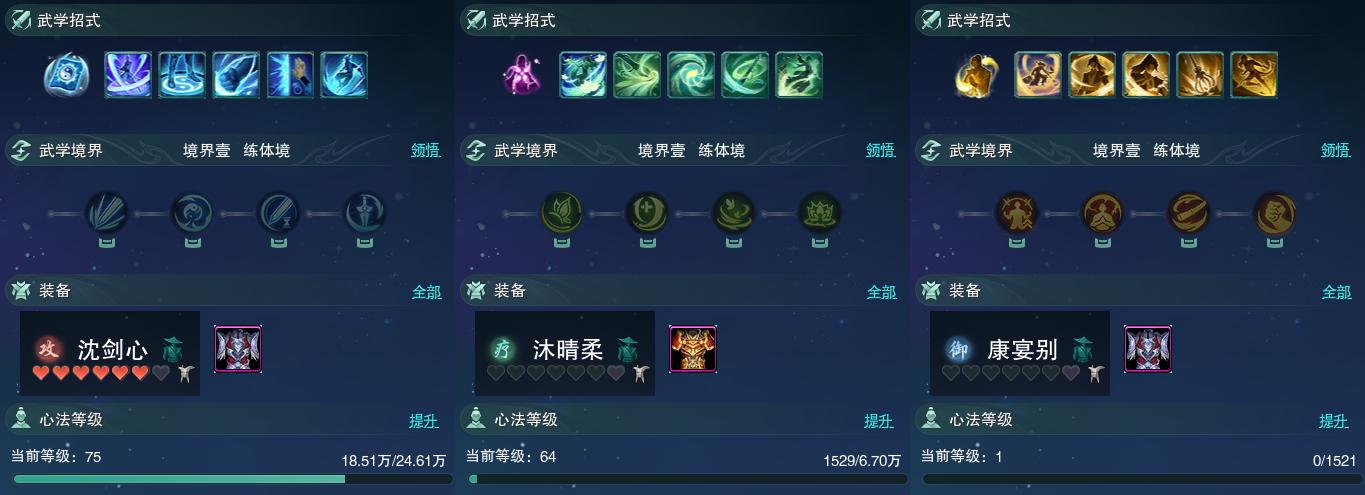This screenshot has width=1365, height=495.
Task: Click 提升 to upgrade 沈剑心's level-75 心法
Action: click(424, 421)
